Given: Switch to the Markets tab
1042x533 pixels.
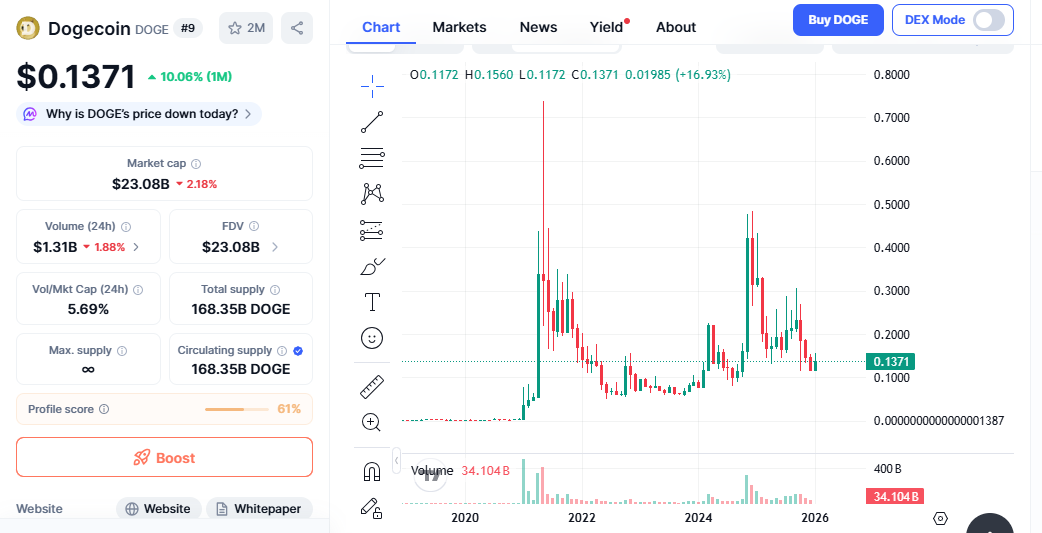Looking at the screenshot, I should point(459,27).
